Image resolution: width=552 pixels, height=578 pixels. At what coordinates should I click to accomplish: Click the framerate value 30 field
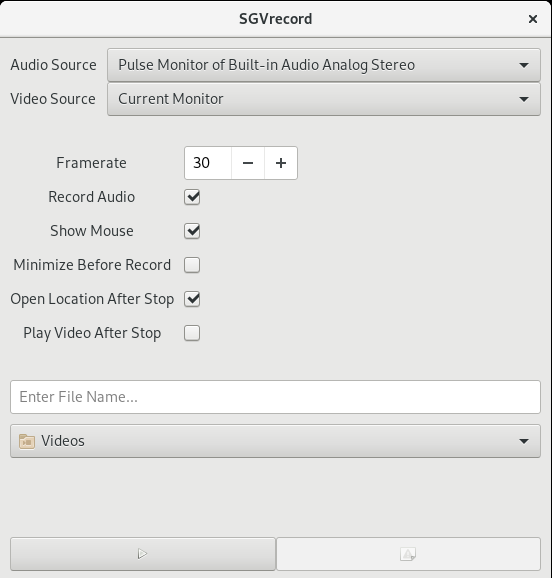(208, 163)
